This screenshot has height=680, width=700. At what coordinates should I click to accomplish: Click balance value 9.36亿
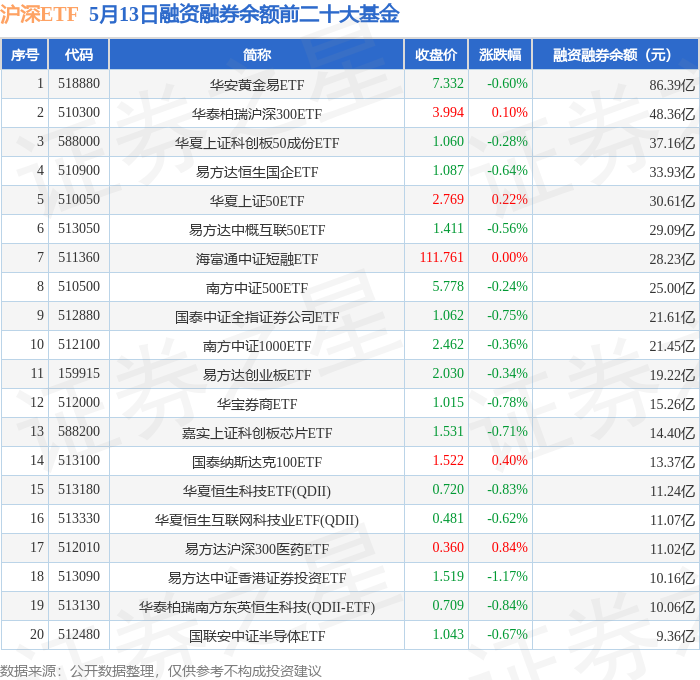tap(675, 636)
